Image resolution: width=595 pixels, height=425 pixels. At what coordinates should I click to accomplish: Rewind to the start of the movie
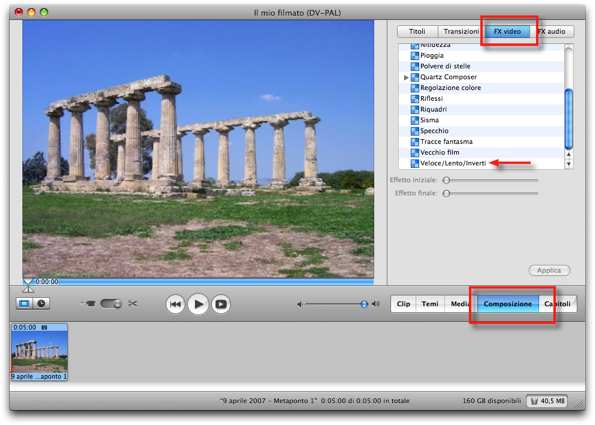pos(175,304)
